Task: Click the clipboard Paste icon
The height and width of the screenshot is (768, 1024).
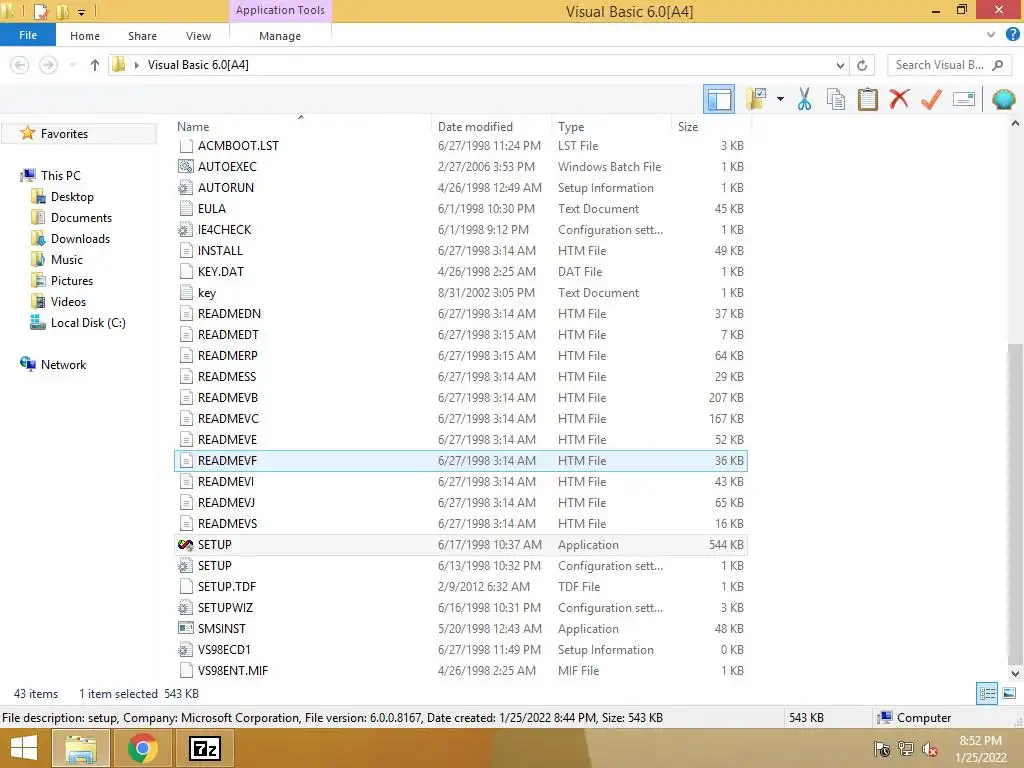Action: (867, 99)
